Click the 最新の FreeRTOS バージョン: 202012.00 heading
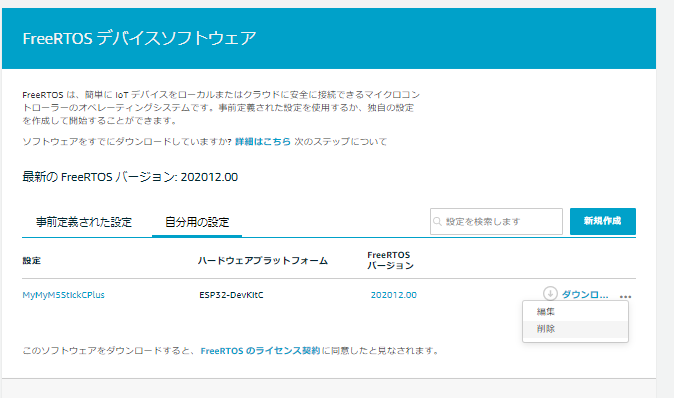The width and height of the screenshot is (674, 398). 130,177
